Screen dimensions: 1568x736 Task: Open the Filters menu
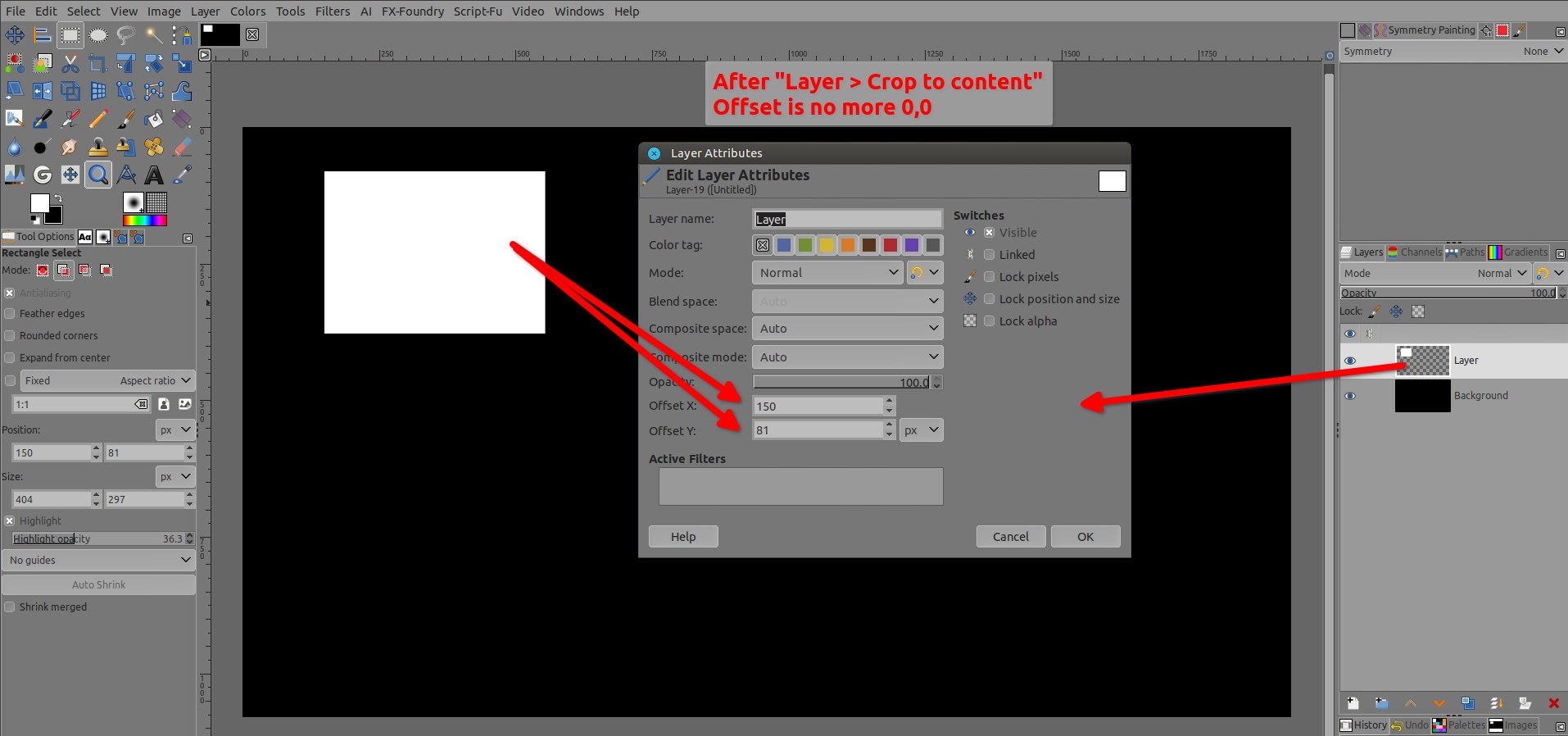click(333, 11)
